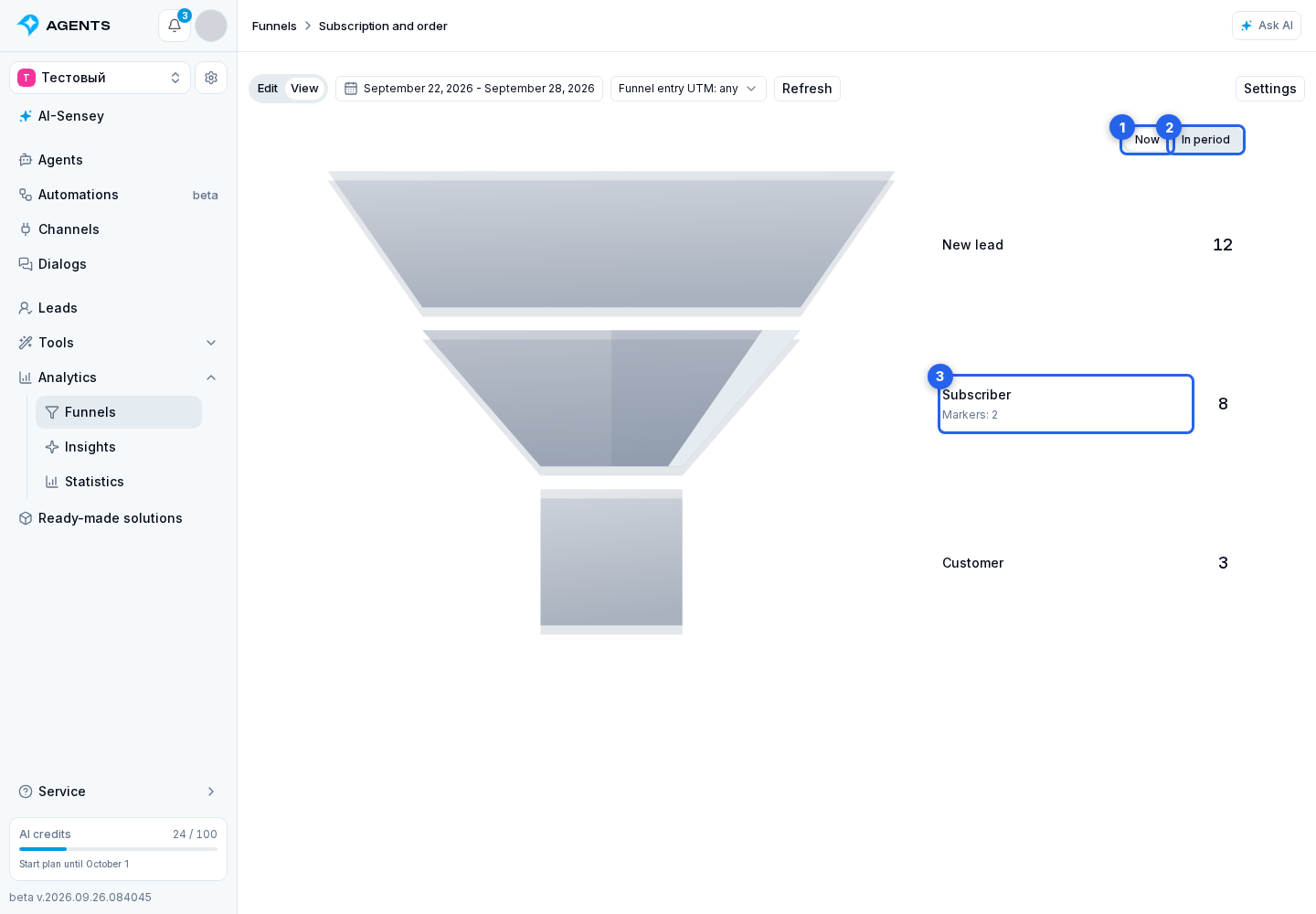Click the beta version number text
The image size is (1316, 914).
(80, 898)
